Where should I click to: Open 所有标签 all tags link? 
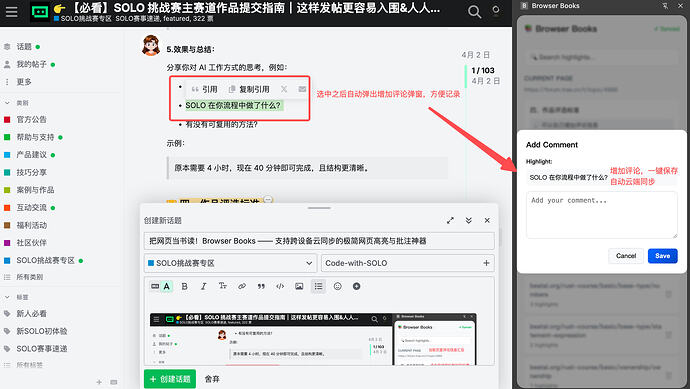click(29, 365)
